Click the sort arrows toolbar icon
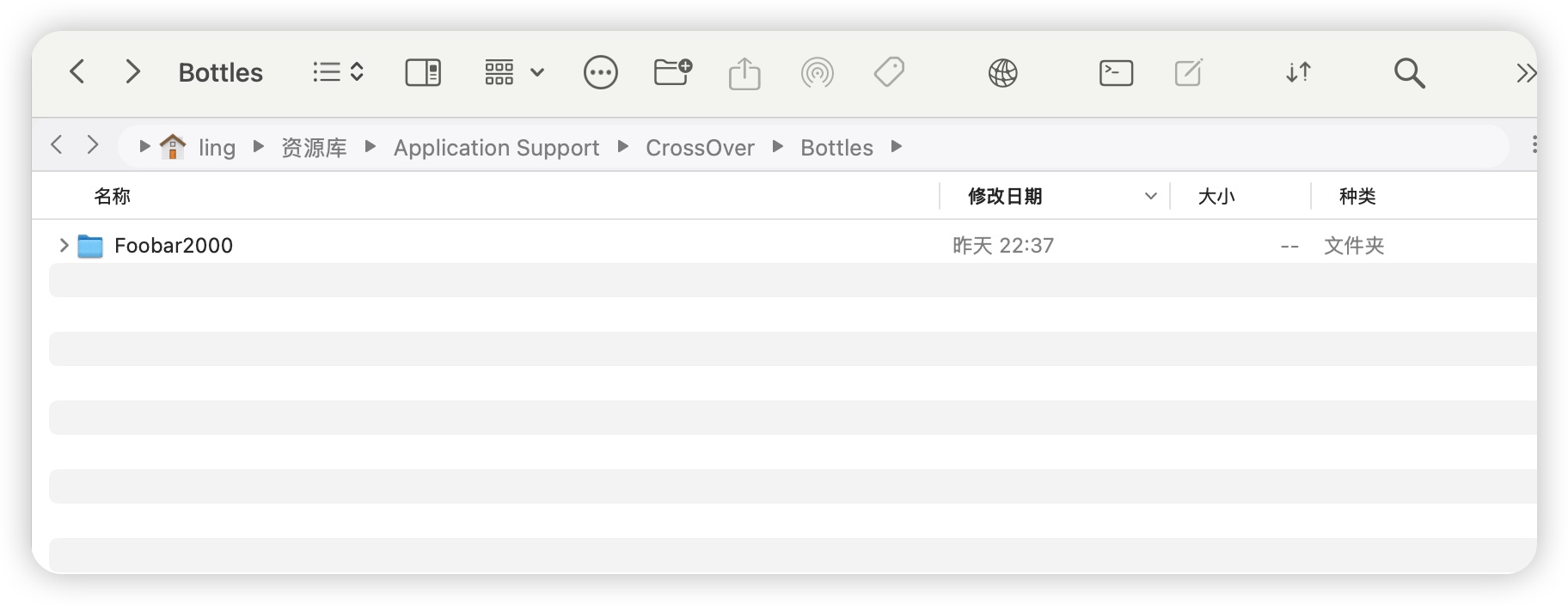The image size is (1568, 605). coord(1298,72)
